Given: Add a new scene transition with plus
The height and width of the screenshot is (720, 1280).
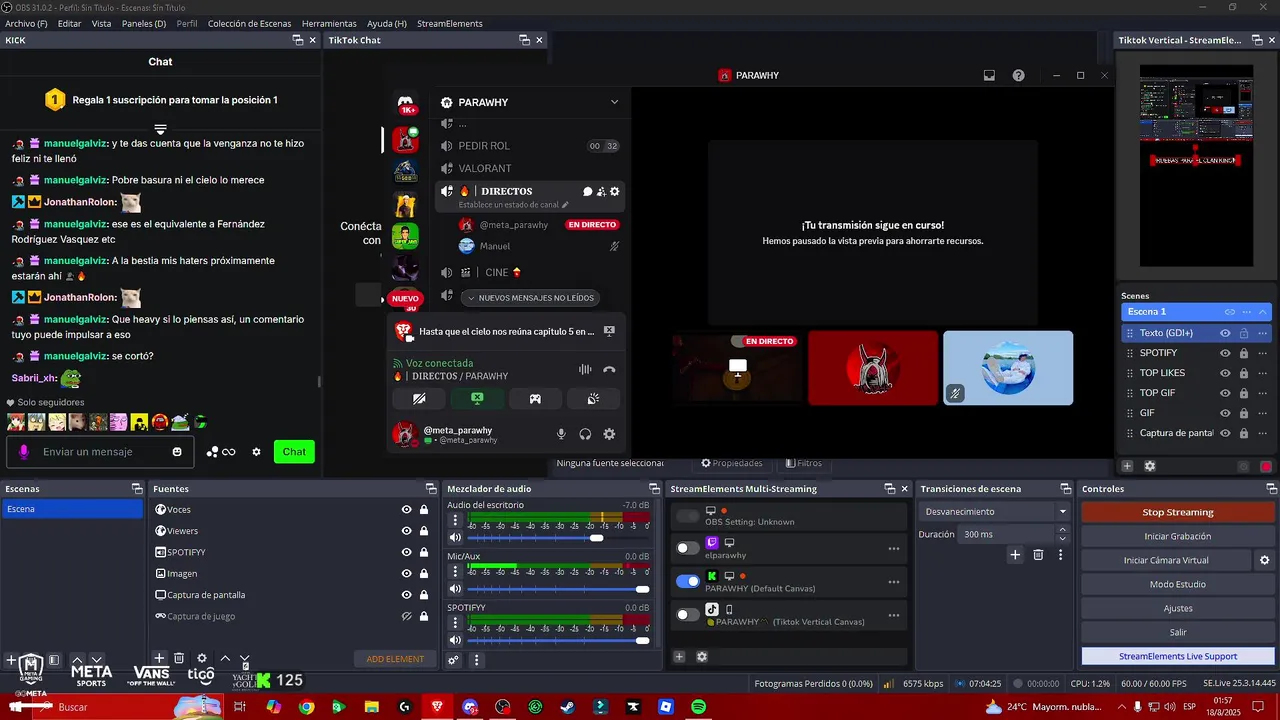Looking at the screenshot, I should click(x=1015, y=555).
